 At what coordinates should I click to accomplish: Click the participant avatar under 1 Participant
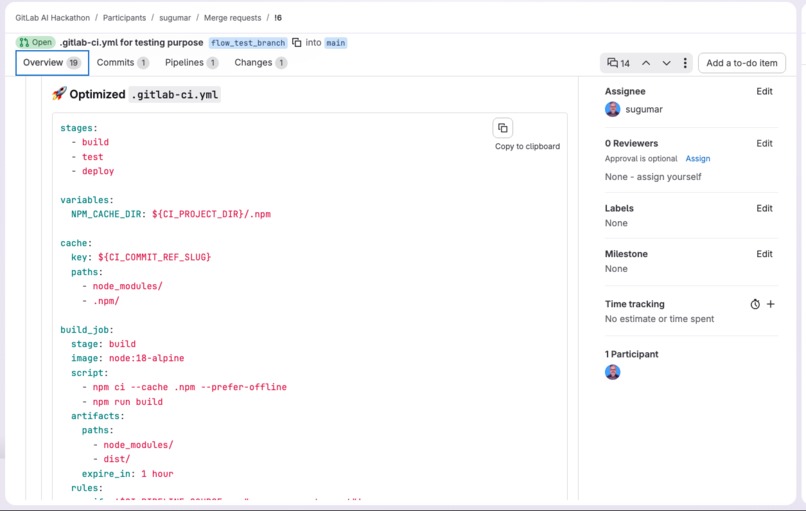(613, 372)
